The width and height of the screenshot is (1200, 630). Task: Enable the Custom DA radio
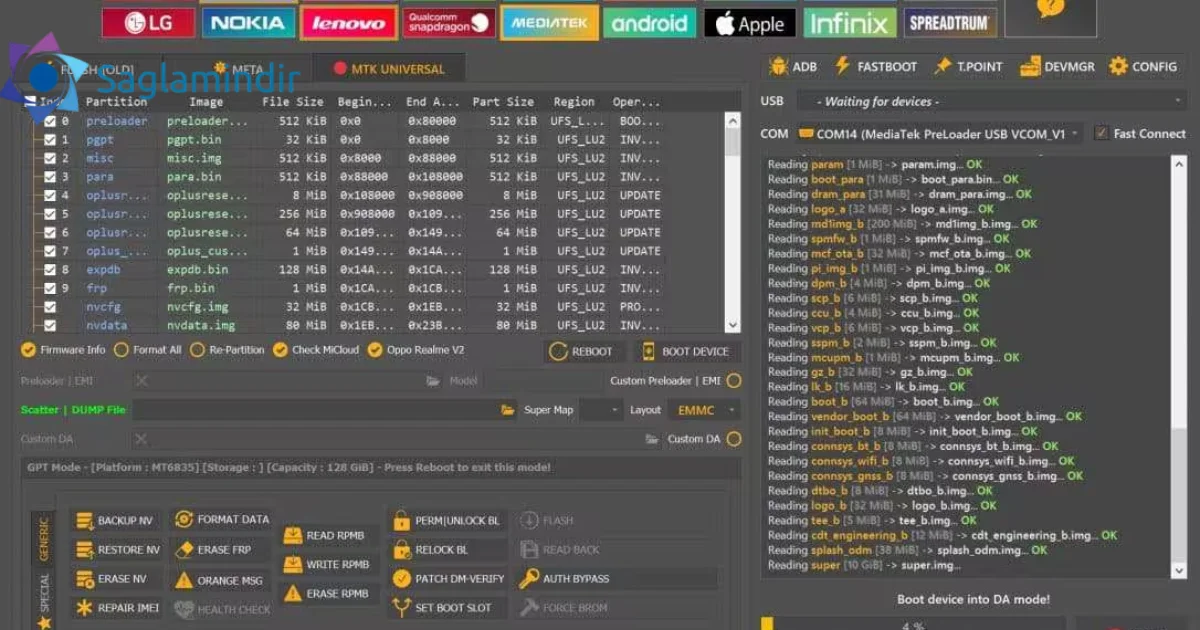click(734, 439)
